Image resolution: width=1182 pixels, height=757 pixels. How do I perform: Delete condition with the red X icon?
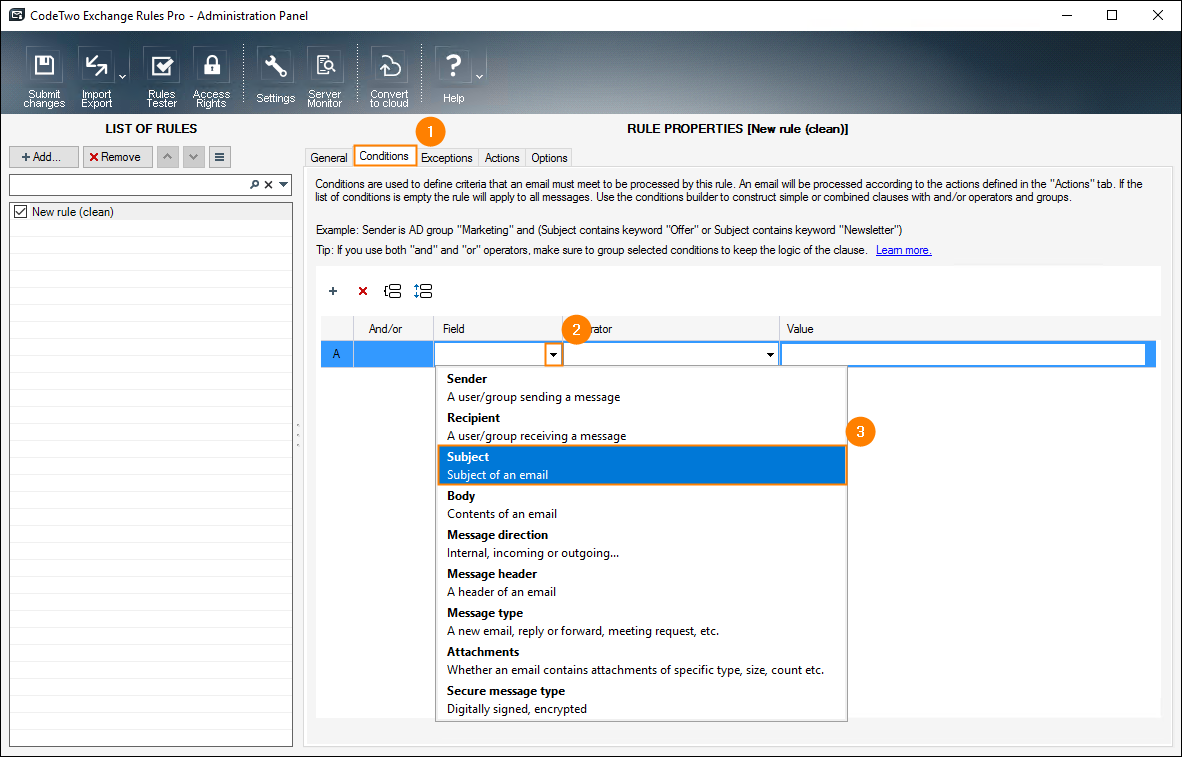(363, 291)
